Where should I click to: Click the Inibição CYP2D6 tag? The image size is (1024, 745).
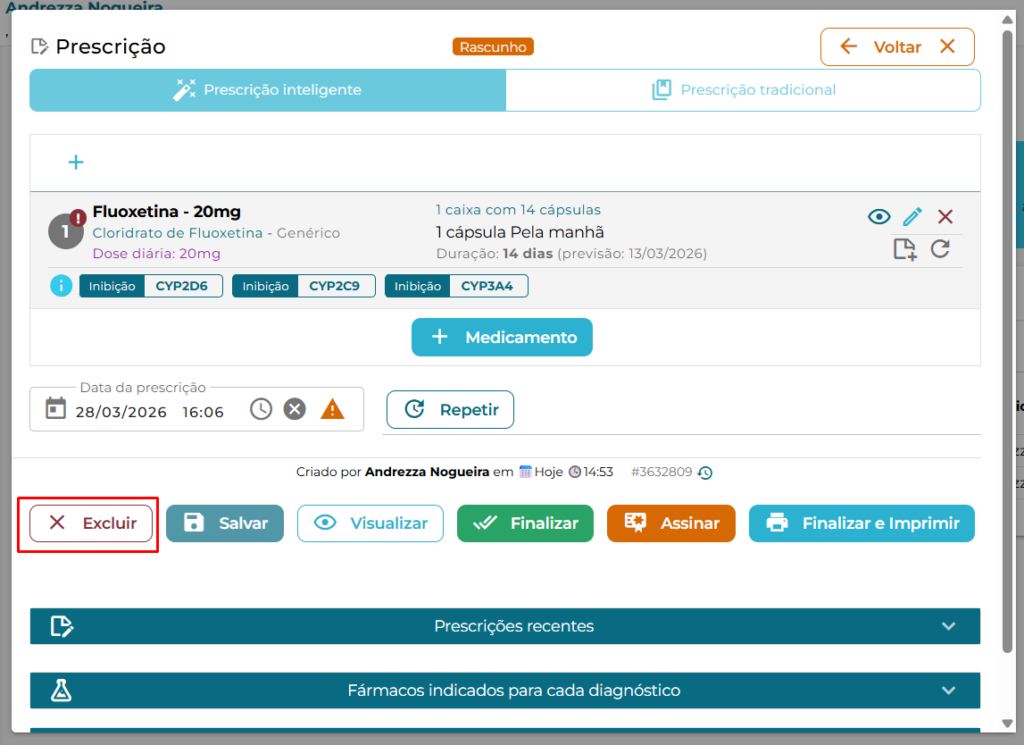click(151, 286)
